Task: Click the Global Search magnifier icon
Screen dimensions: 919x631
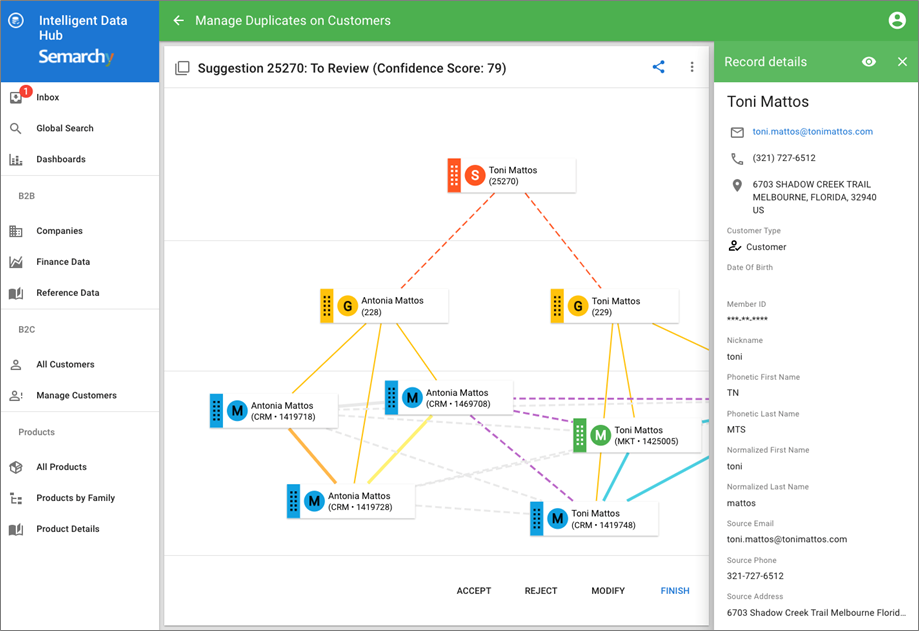Action: [16, 128]
